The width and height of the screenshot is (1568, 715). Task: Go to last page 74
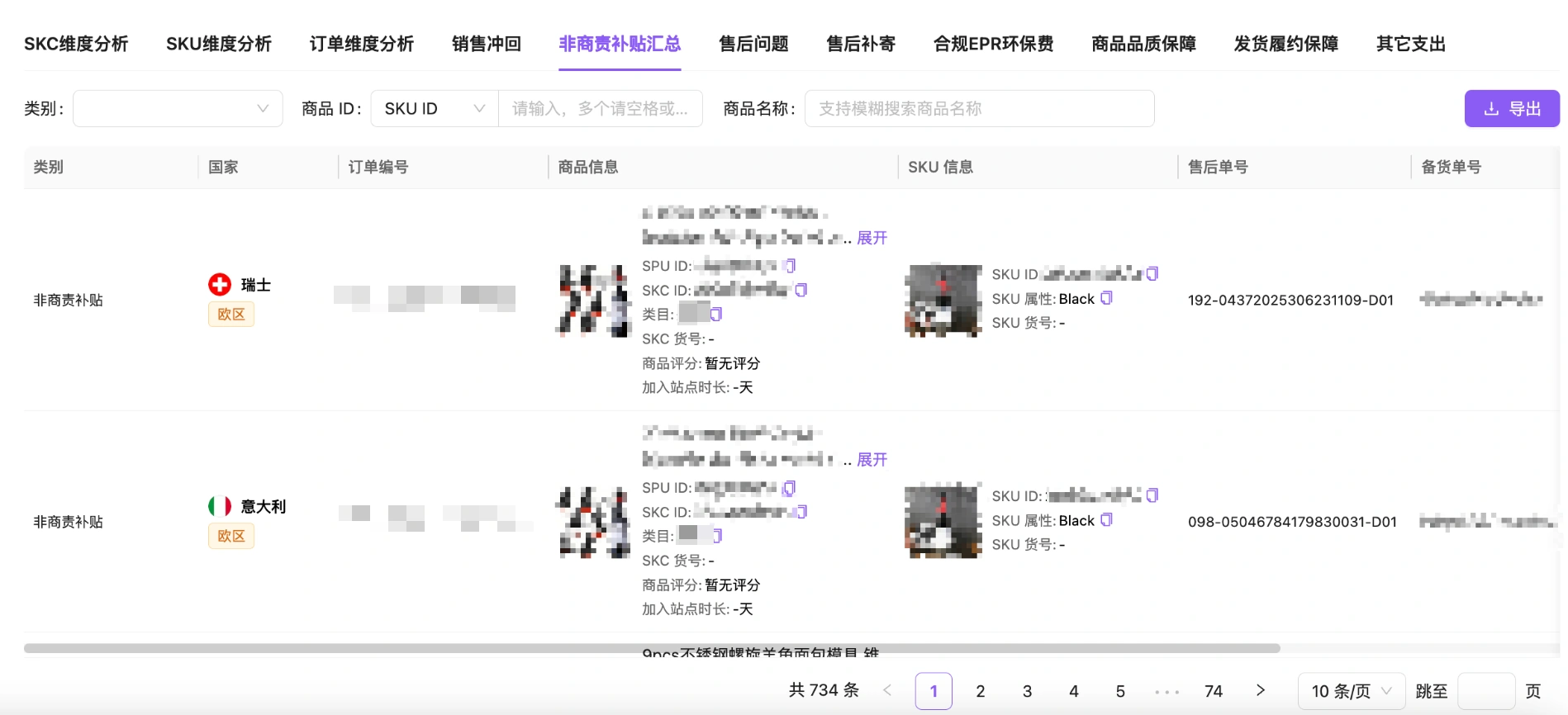(x=1214, y=691)
